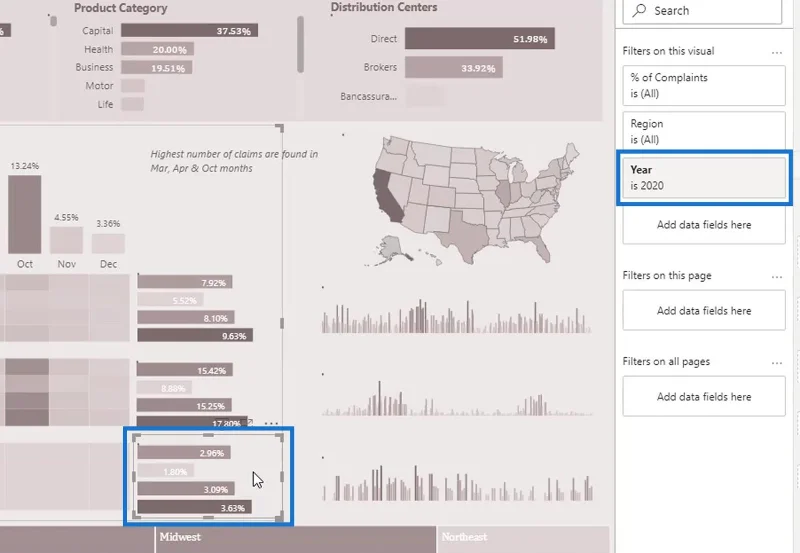Image resolution: width=800 pixels, height=553 pixels.
Task: Click Add data fields here under all pages
Action: [x=704, y=396]
